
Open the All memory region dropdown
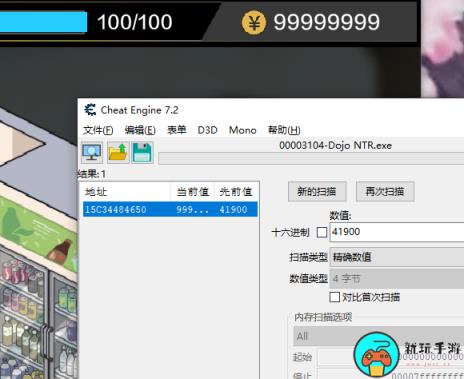click(378, 336)
